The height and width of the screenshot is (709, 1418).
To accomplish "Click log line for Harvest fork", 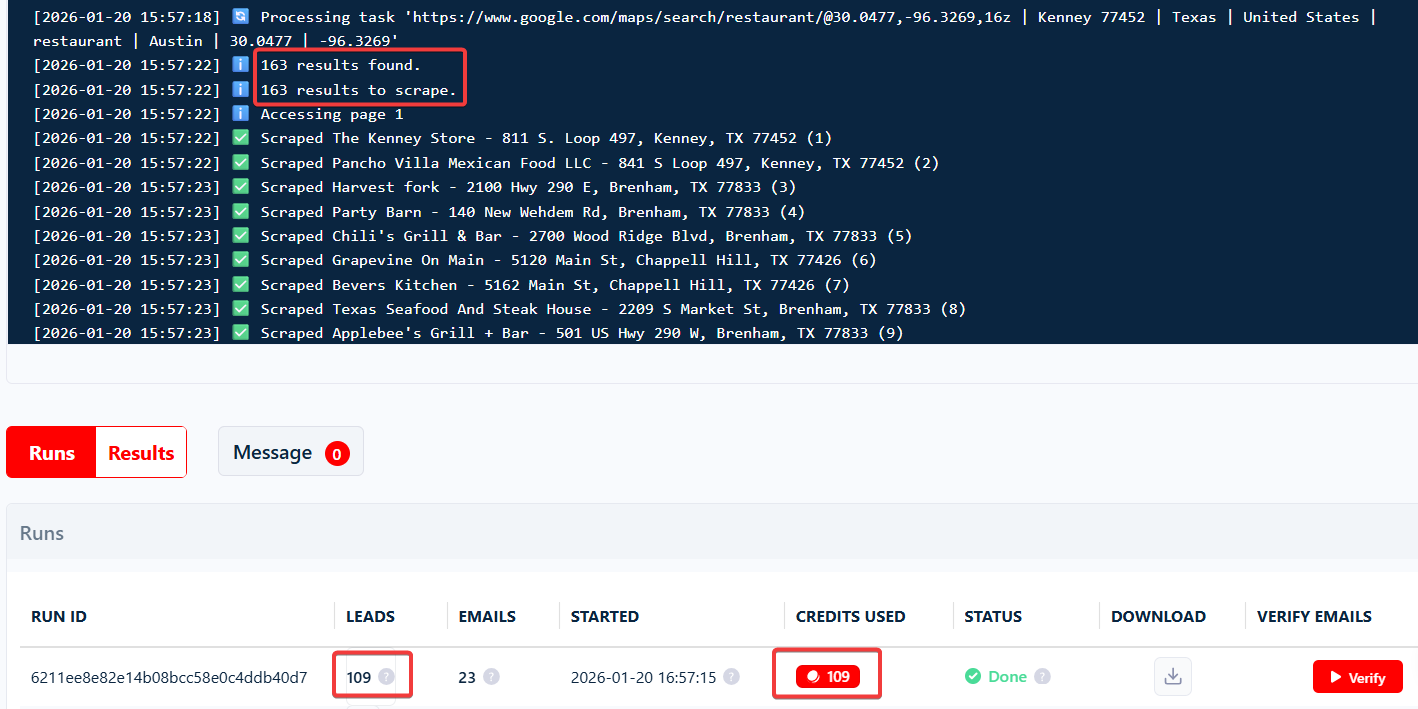I will click(x=528, y=187).
